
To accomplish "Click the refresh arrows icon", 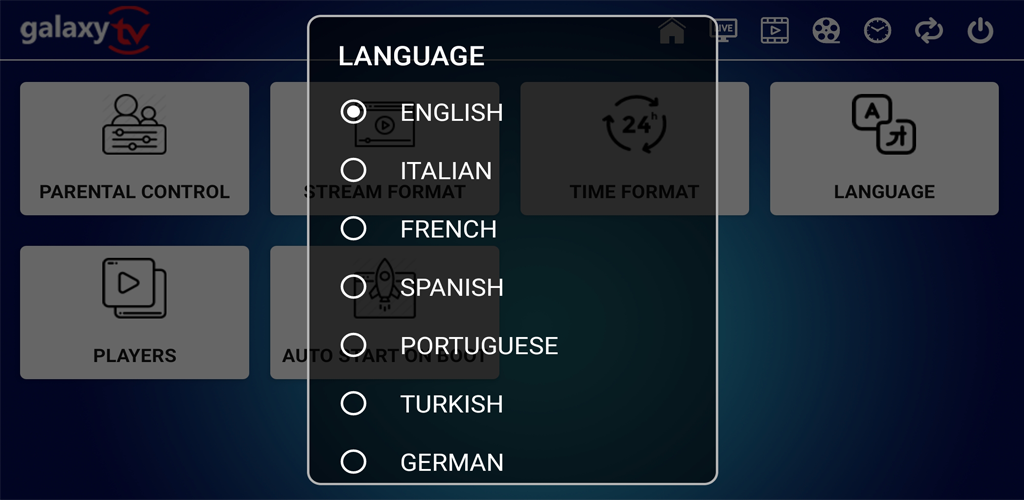I will click(x=929, y=31).
